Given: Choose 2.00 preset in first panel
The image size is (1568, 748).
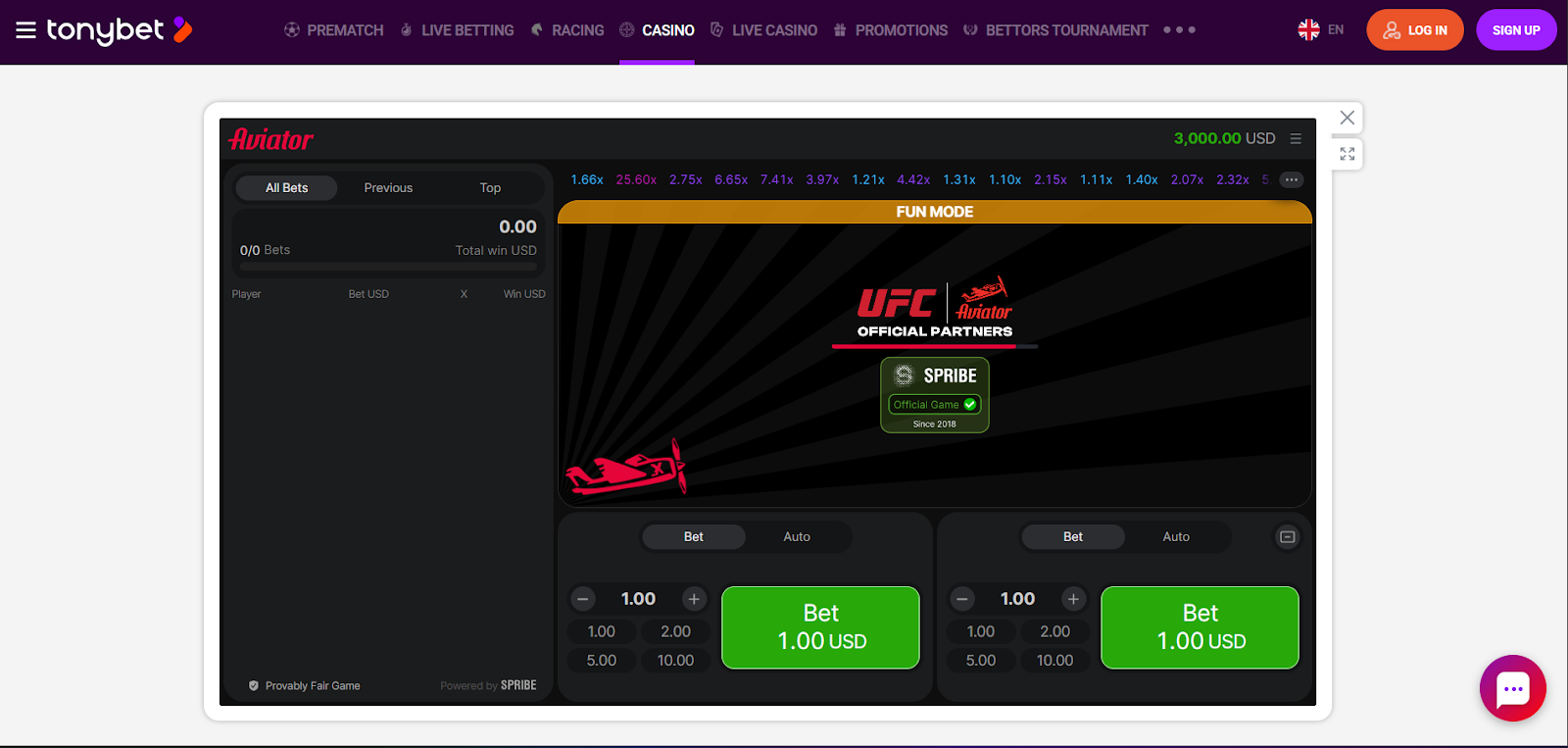Looking at the screenshot, I should point(675,632).
